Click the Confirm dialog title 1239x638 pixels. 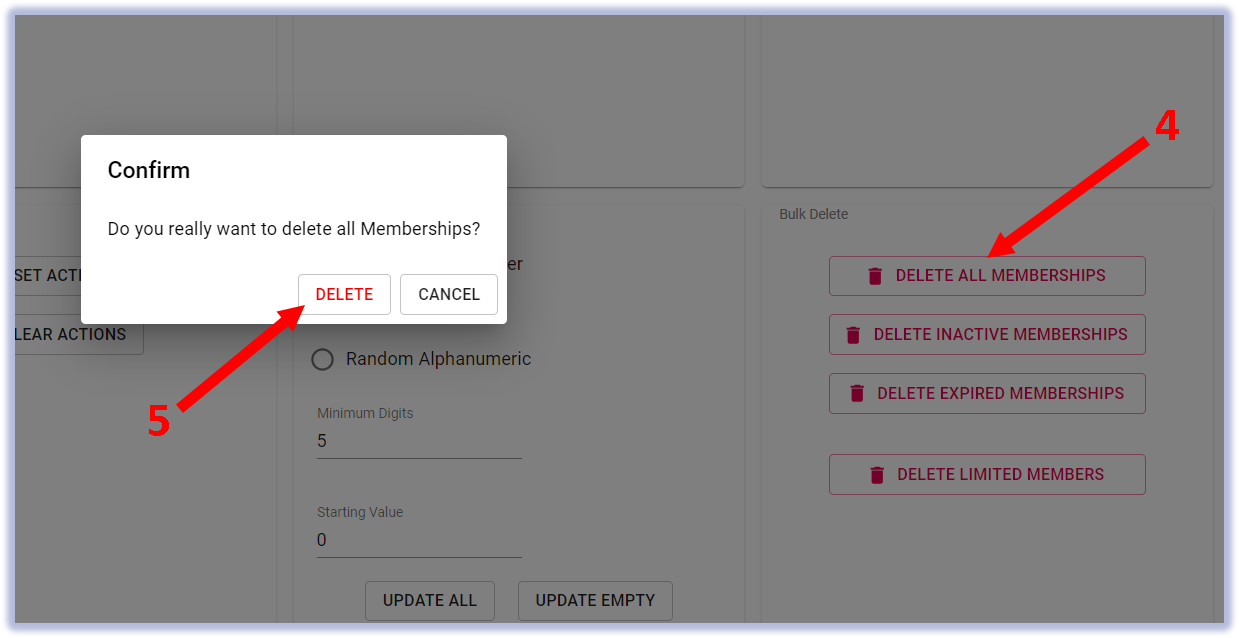tap(149, 170)
